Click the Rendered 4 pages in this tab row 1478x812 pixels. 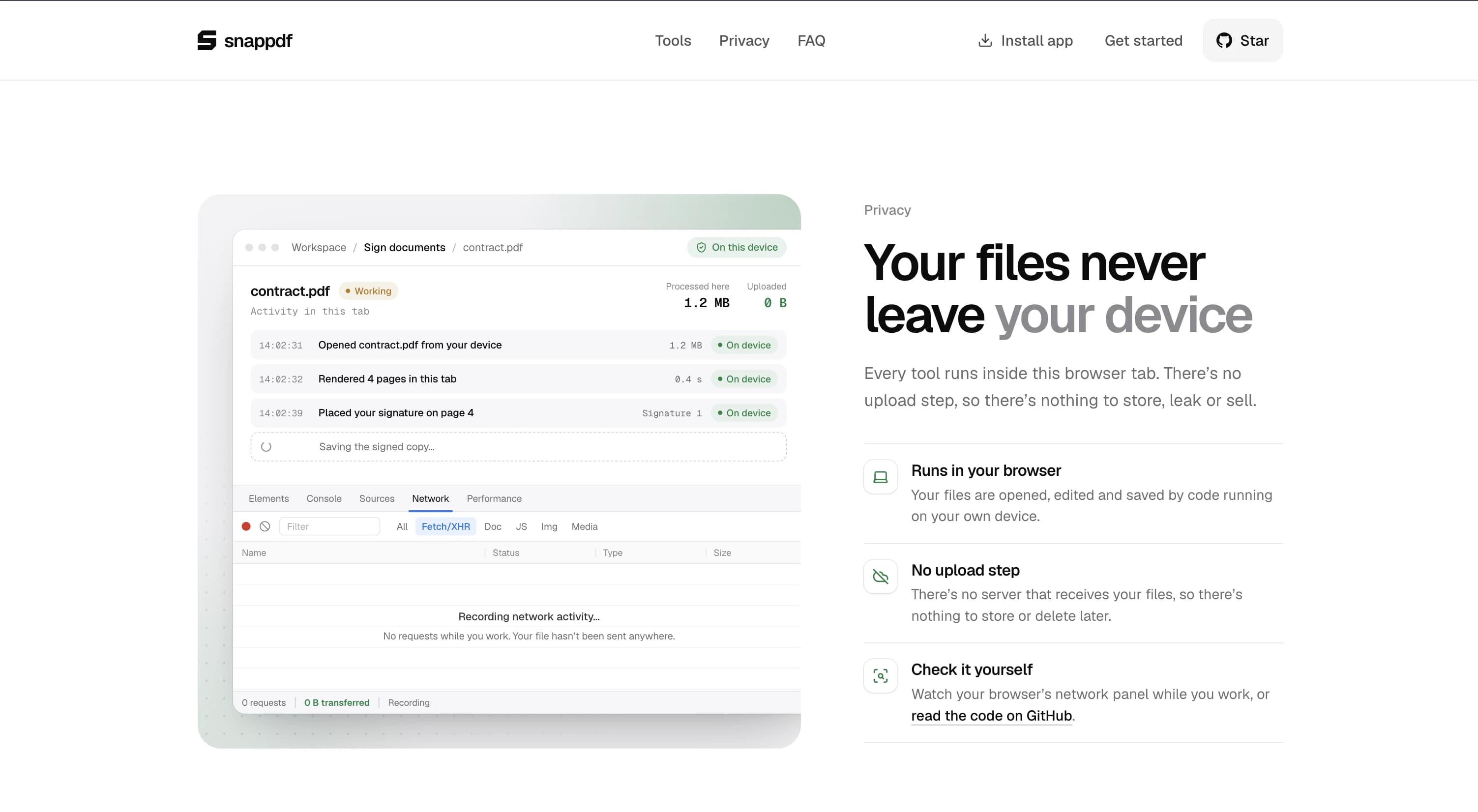click(x=518, y=378)
